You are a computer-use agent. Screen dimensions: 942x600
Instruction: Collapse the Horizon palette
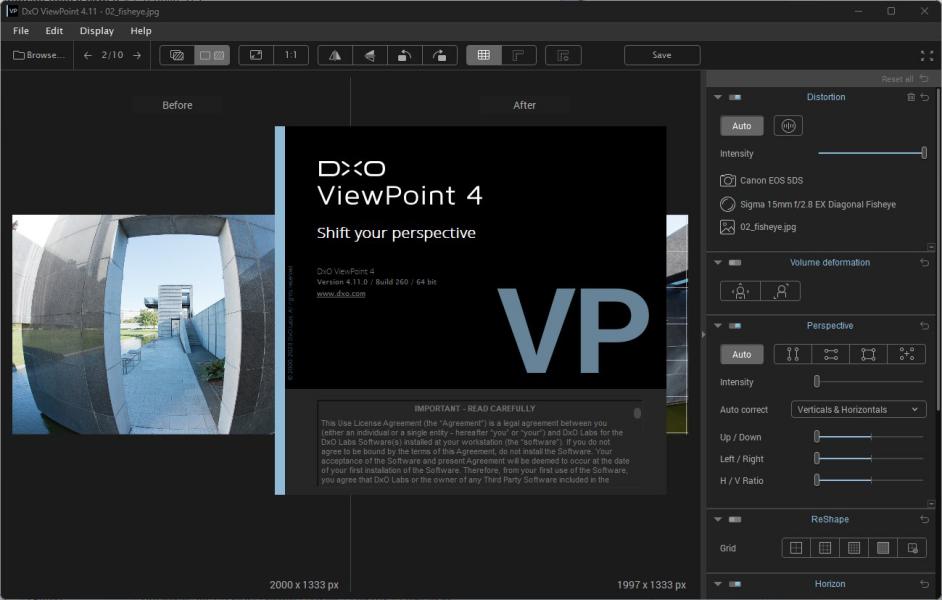click(x=718, y=584)
